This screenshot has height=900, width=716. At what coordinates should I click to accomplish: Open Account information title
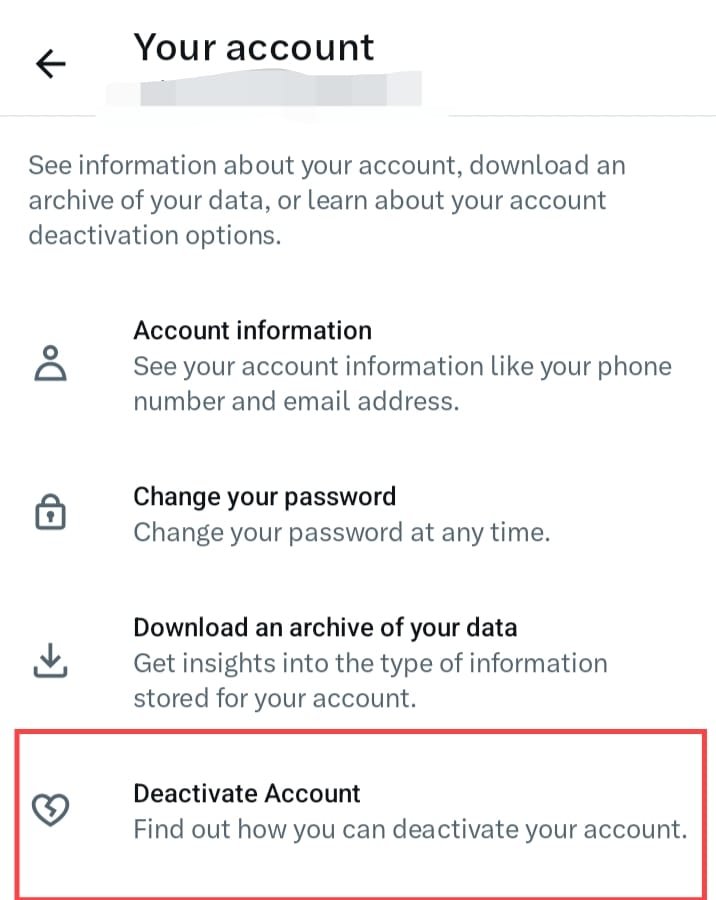point(253,331)
